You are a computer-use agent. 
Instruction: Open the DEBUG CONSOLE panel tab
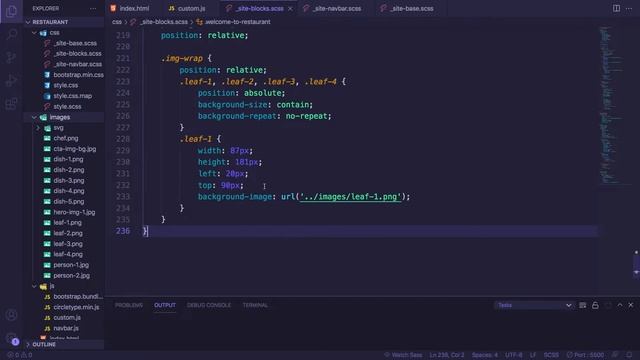(x=209, y=305)
